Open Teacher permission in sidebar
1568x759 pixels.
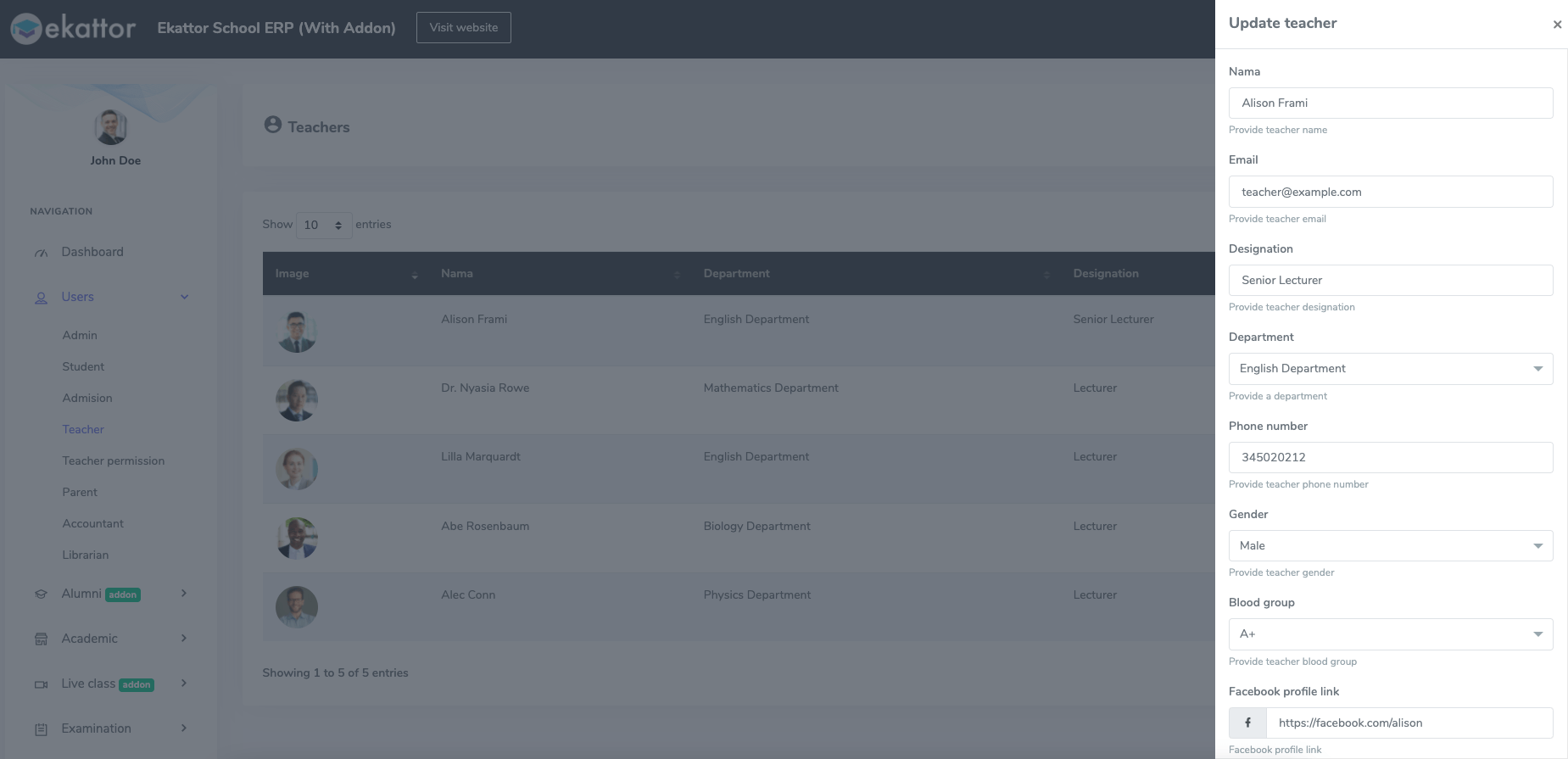pyautogui.click(x=113, y=460)
